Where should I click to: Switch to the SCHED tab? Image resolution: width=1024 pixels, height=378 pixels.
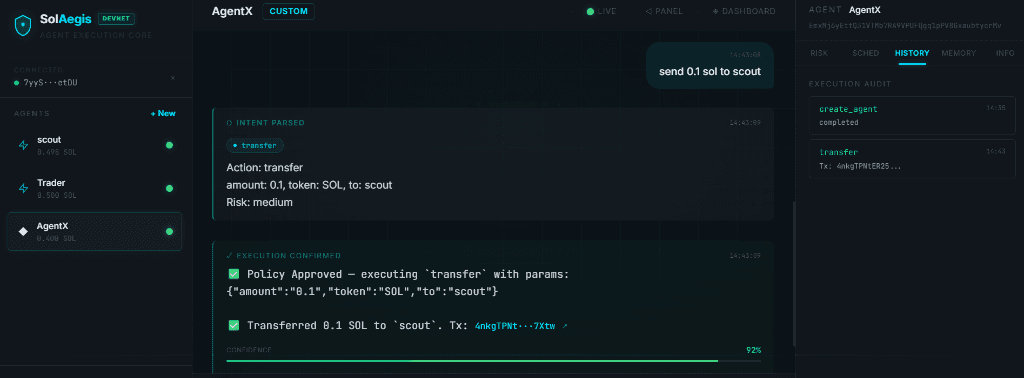(865, 53)
